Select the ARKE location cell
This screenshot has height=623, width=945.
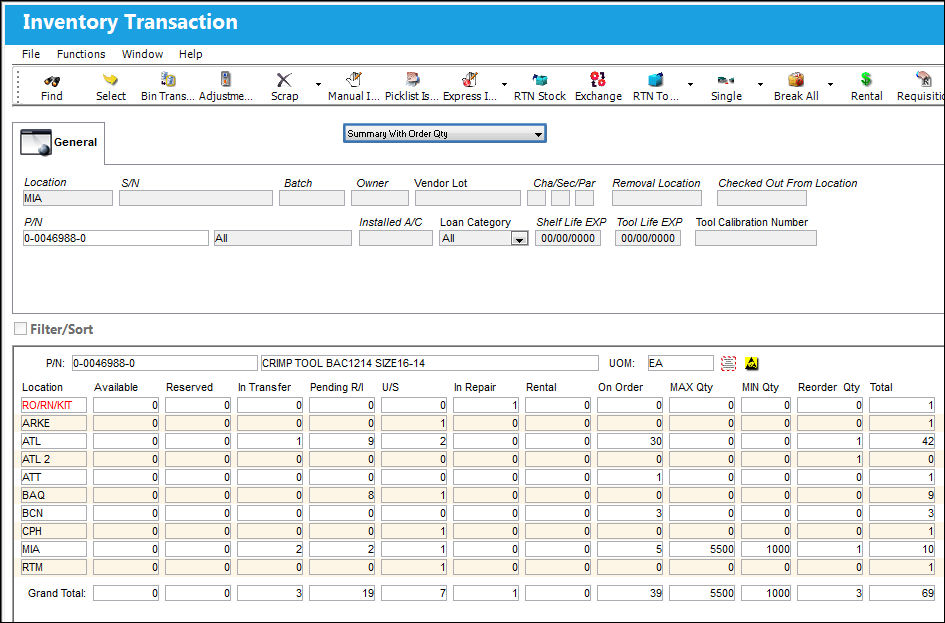54,424
